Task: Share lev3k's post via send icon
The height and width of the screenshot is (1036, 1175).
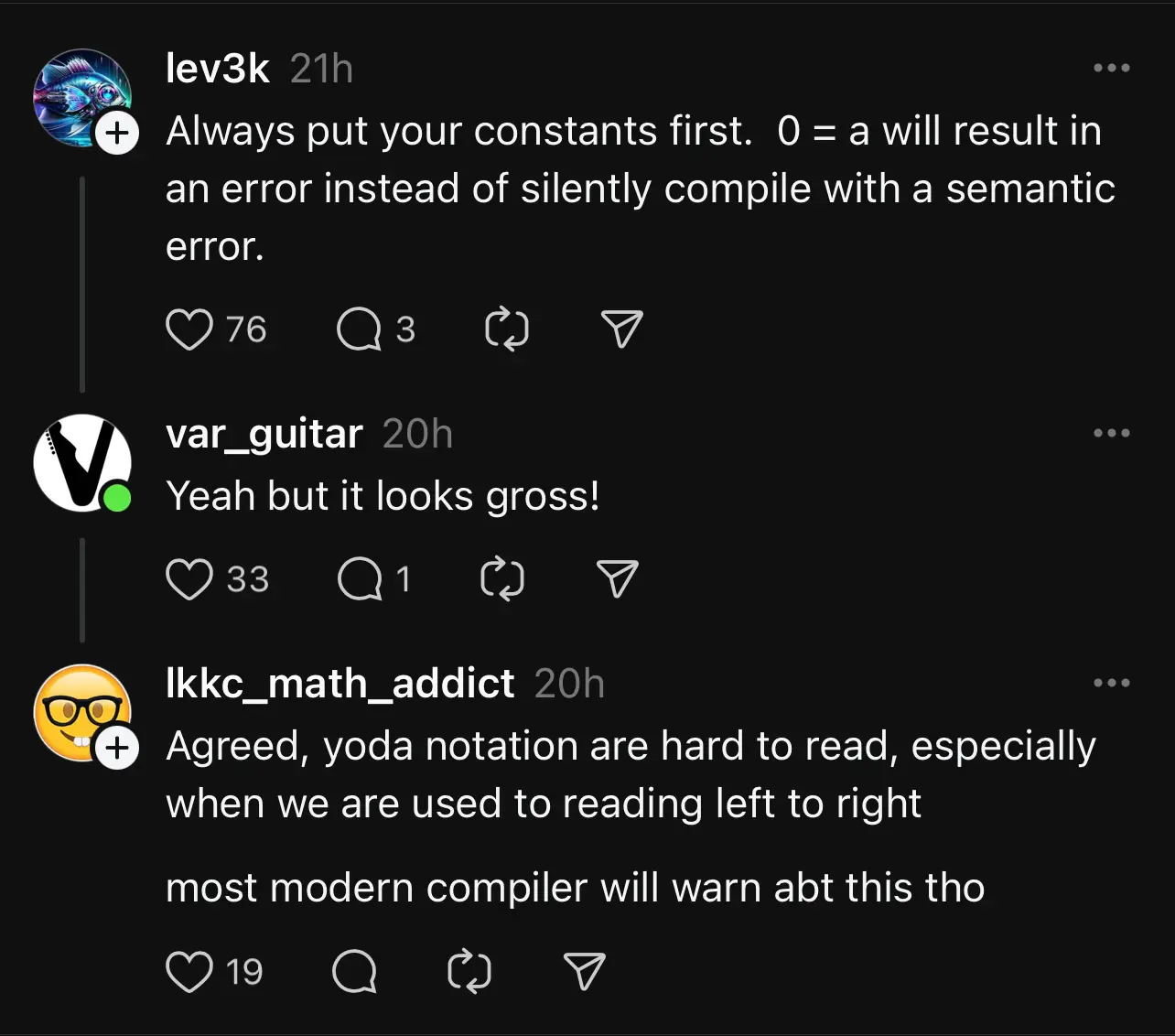Action: pos(622,329)
